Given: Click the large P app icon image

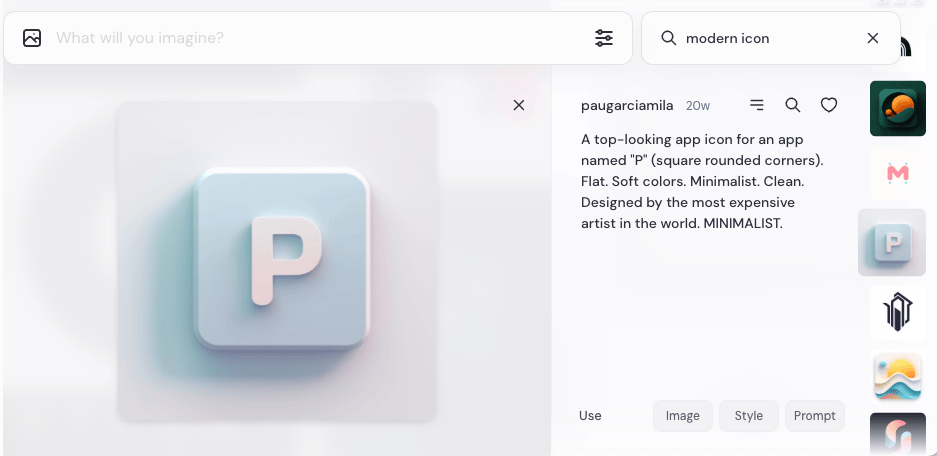Looking at the screenshot, I should [277, 260].
